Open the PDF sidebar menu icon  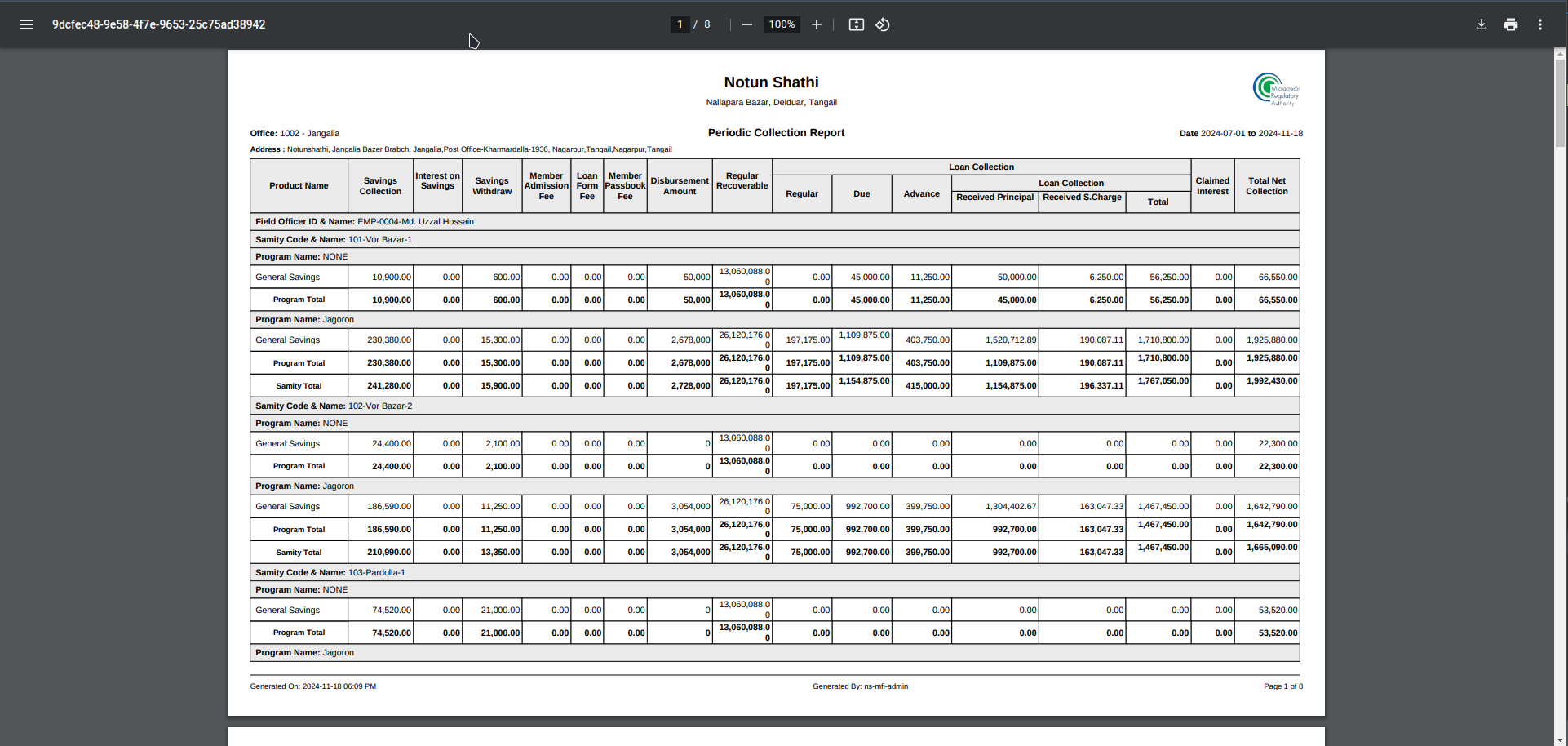26,24
